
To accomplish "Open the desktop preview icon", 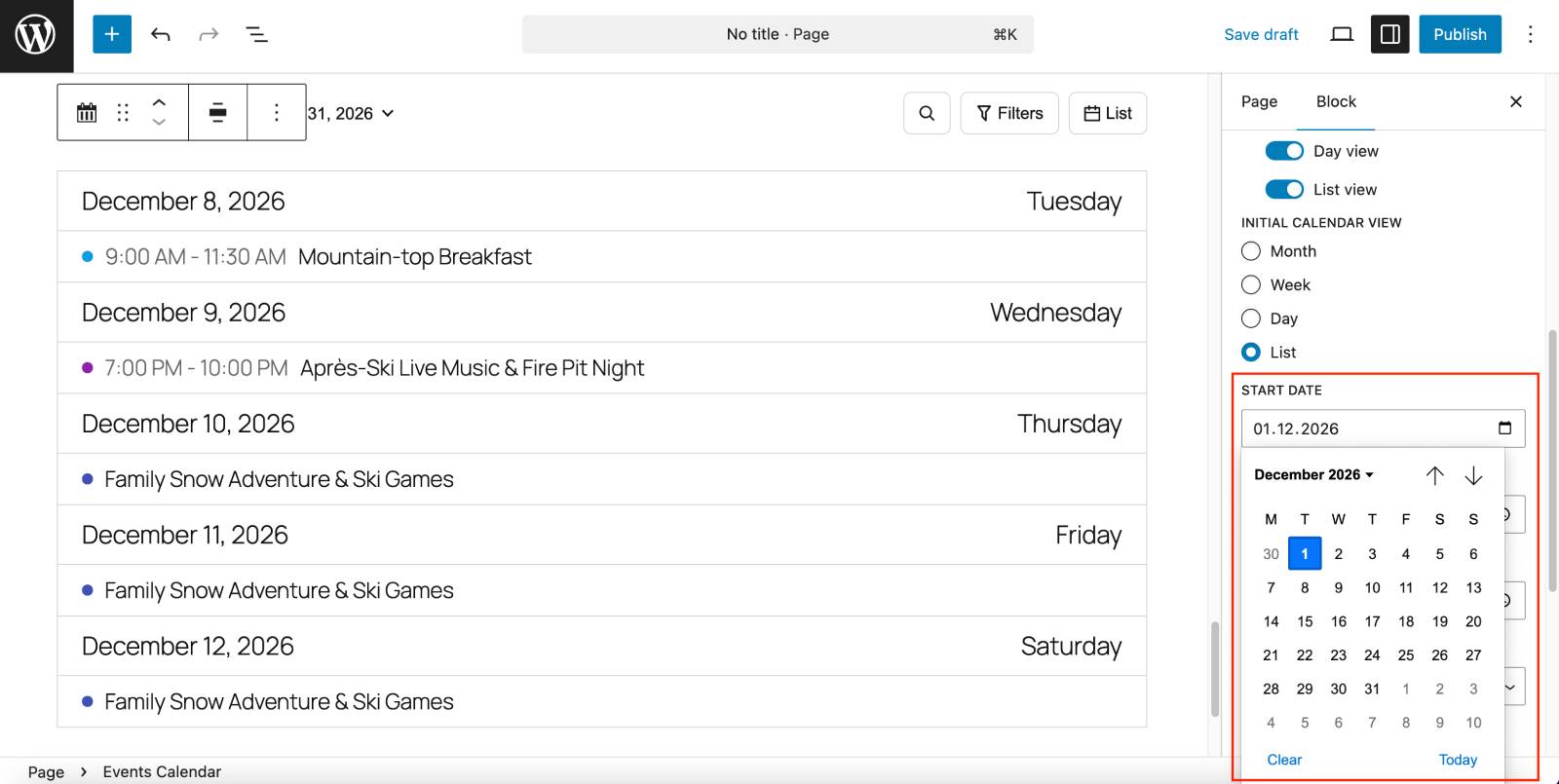I will pyautogui.click(x=1342, y=35).
